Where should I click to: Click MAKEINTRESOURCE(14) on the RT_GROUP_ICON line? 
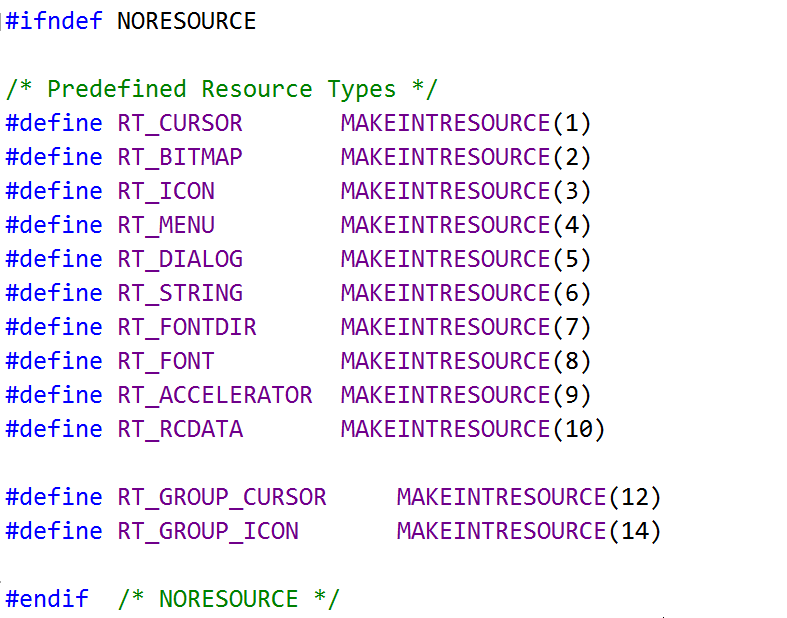click(529, 531)
